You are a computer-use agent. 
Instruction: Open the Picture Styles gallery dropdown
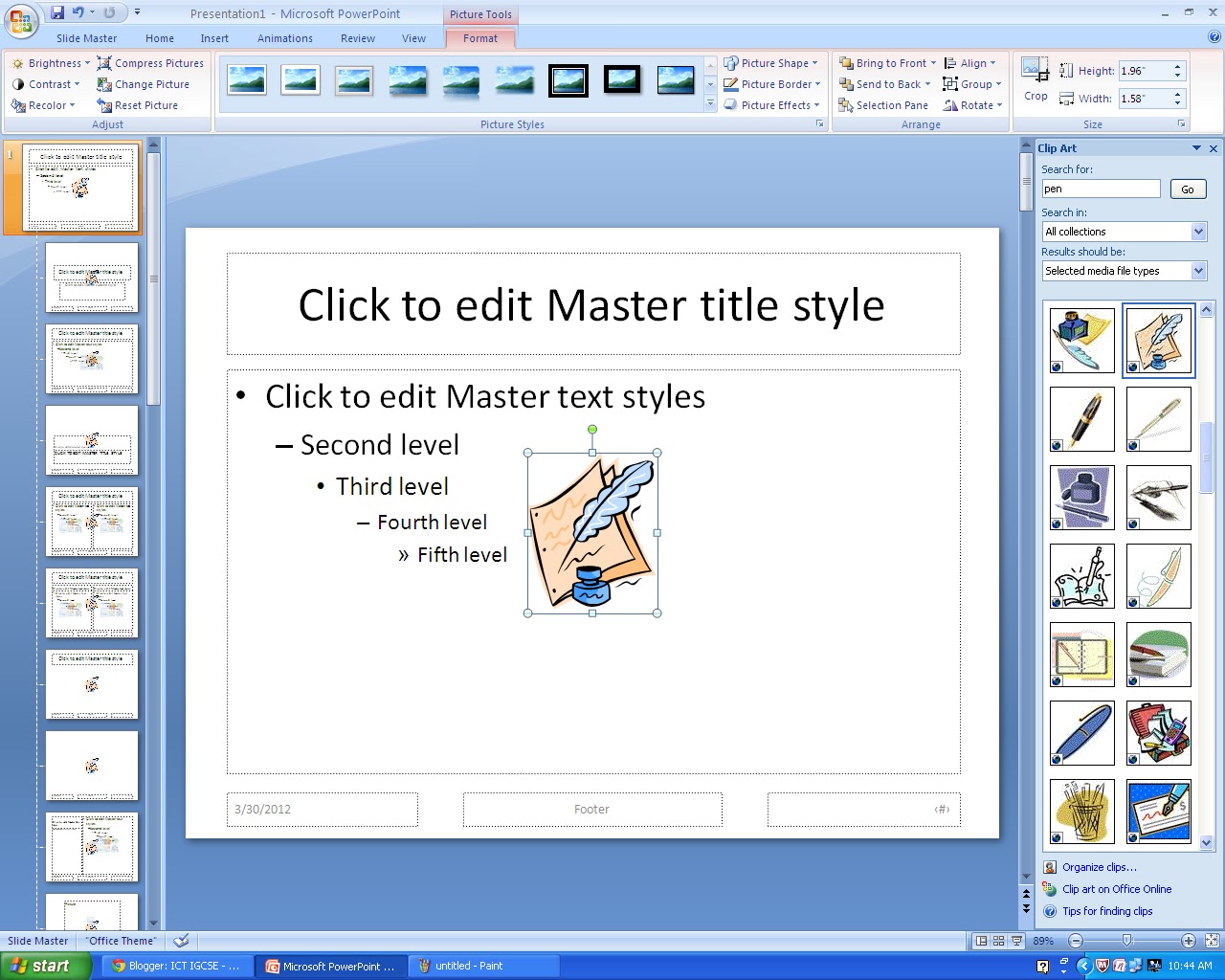tap(709, 103)
